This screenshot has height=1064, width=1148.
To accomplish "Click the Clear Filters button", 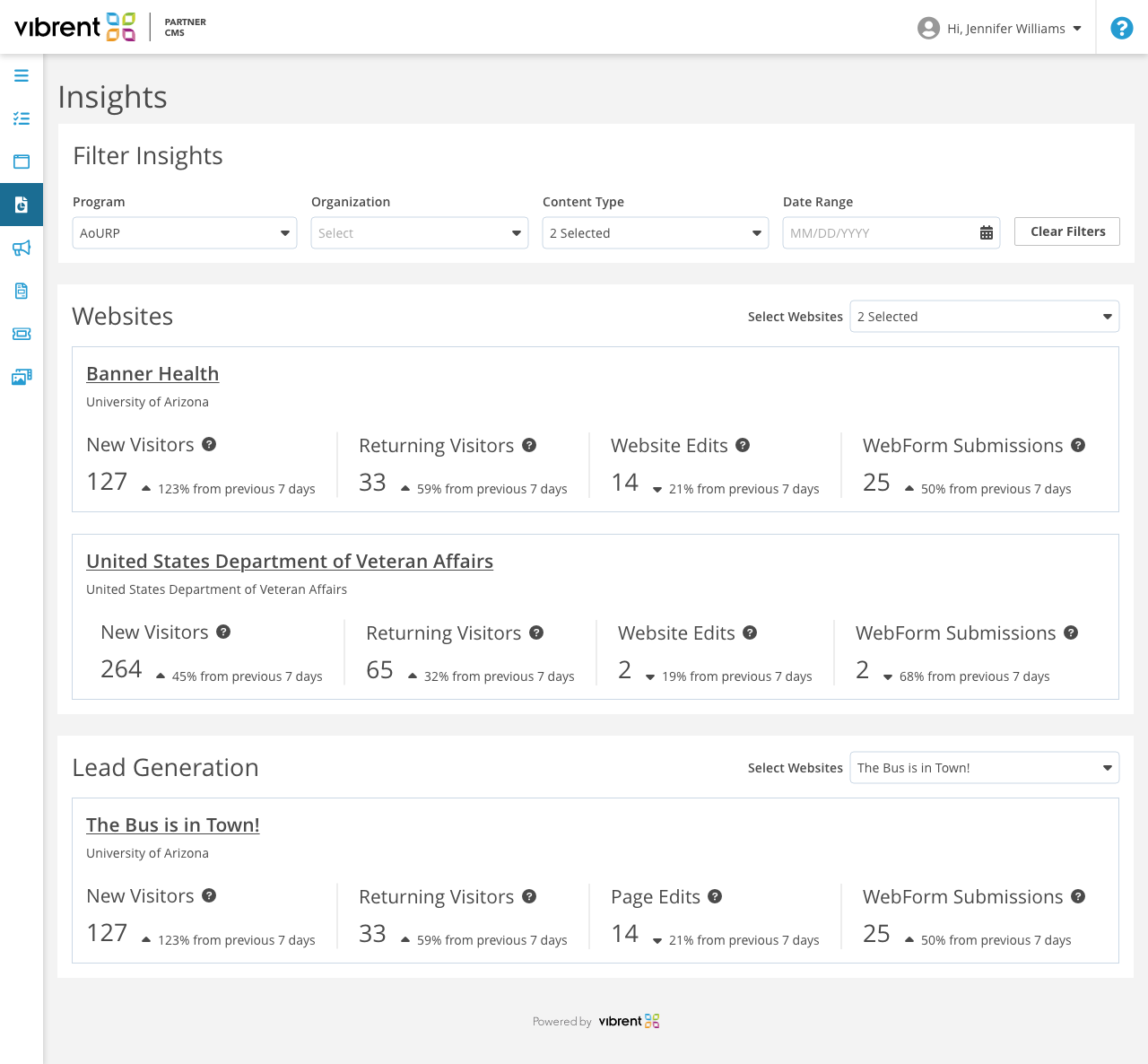I will (x=1067, y=231).
